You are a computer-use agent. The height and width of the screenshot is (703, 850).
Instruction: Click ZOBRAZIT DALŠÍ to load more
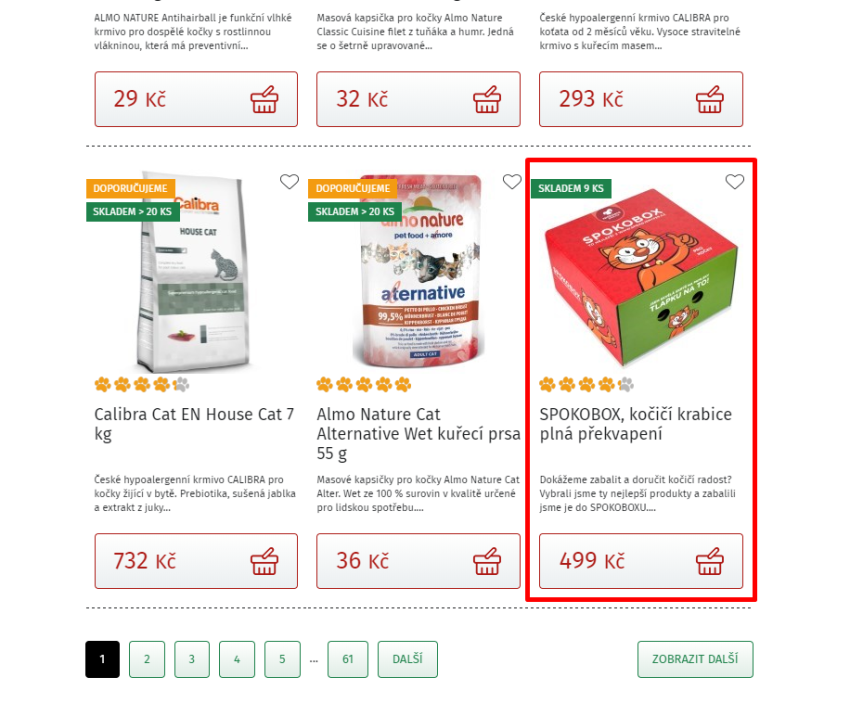(696, 659)
